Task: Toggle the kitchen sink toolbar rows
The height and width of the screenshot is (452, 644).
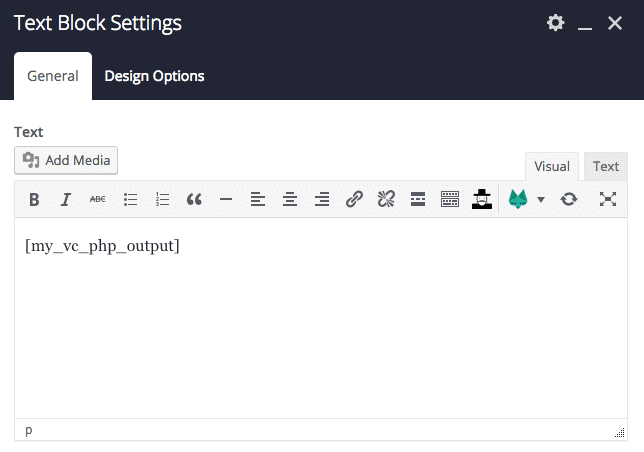Action: pyautogui.click(x=450, y=200)
